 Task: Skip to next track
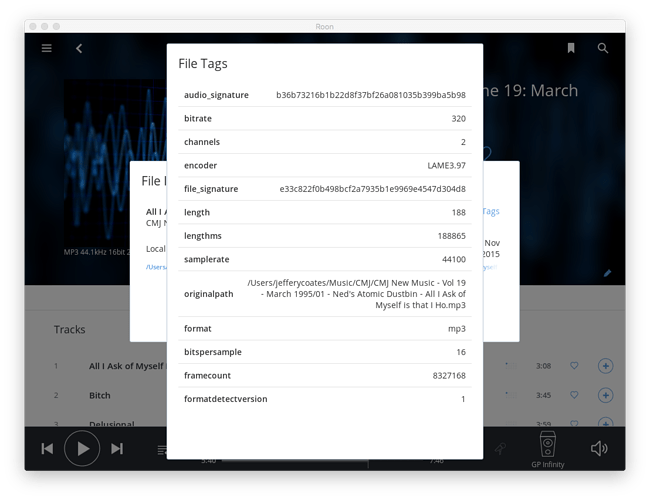click(x=117, y=449)
